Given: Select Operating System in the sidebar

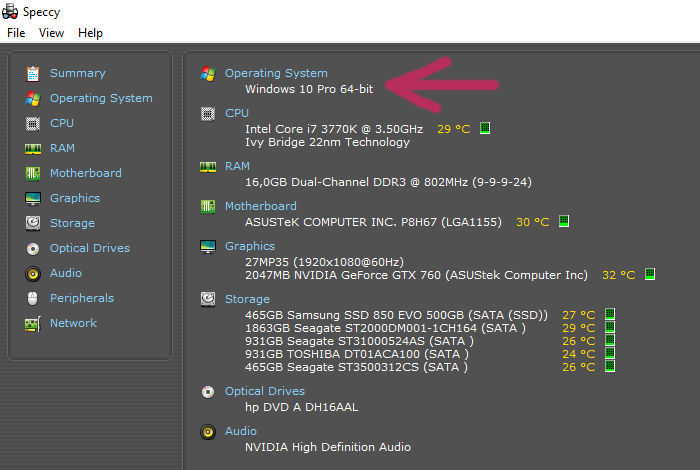Looking at the screenshot, I should [101, 98].
